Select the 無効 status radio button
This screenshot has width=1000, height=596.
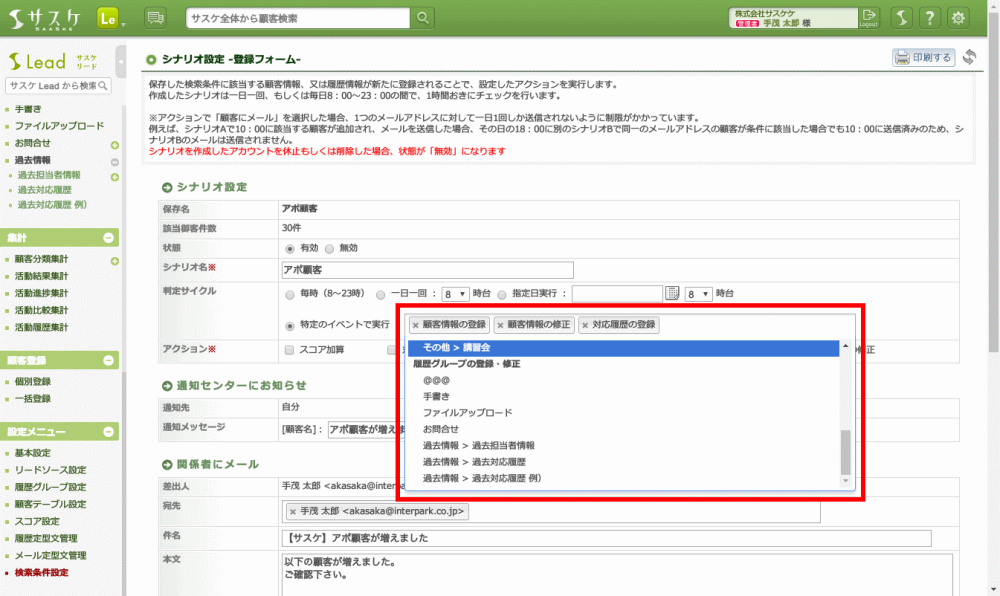click(x=330, y=247)
